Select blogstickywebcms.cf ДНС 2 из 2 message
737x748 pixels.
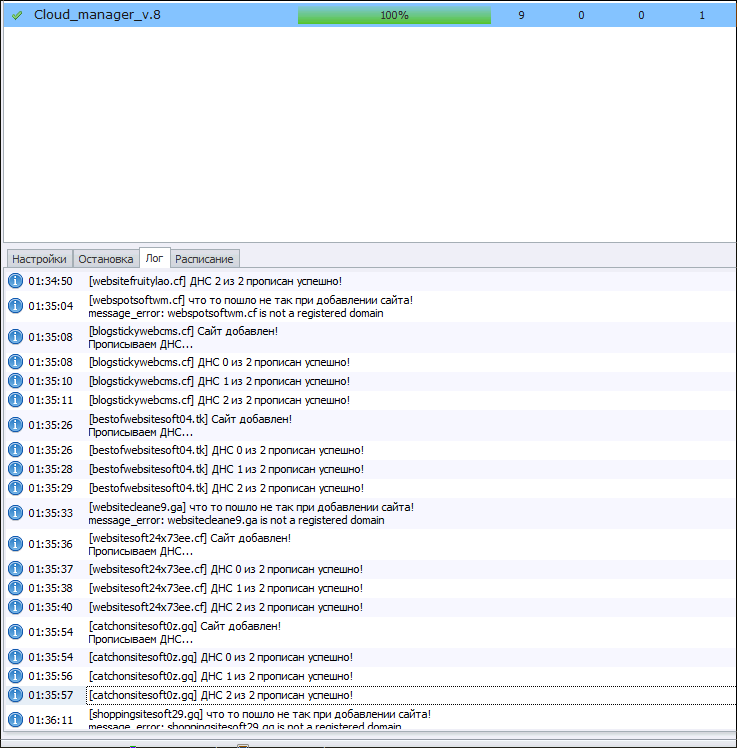pyautogui.click(x=219, y=400)
